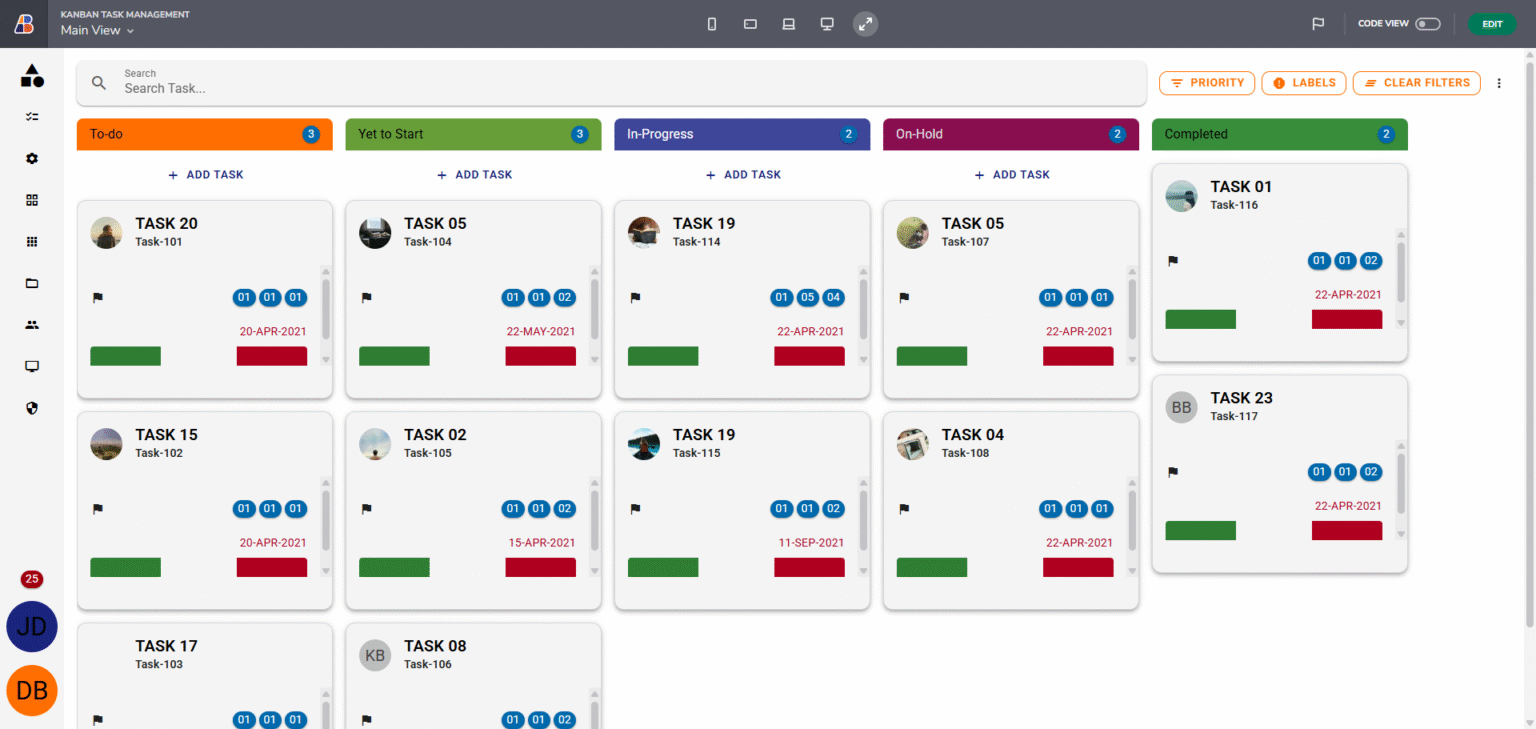This screenshot has height=729, width=1536.
Task: Open the three-dot more options menu
Action: [1499, 83]
